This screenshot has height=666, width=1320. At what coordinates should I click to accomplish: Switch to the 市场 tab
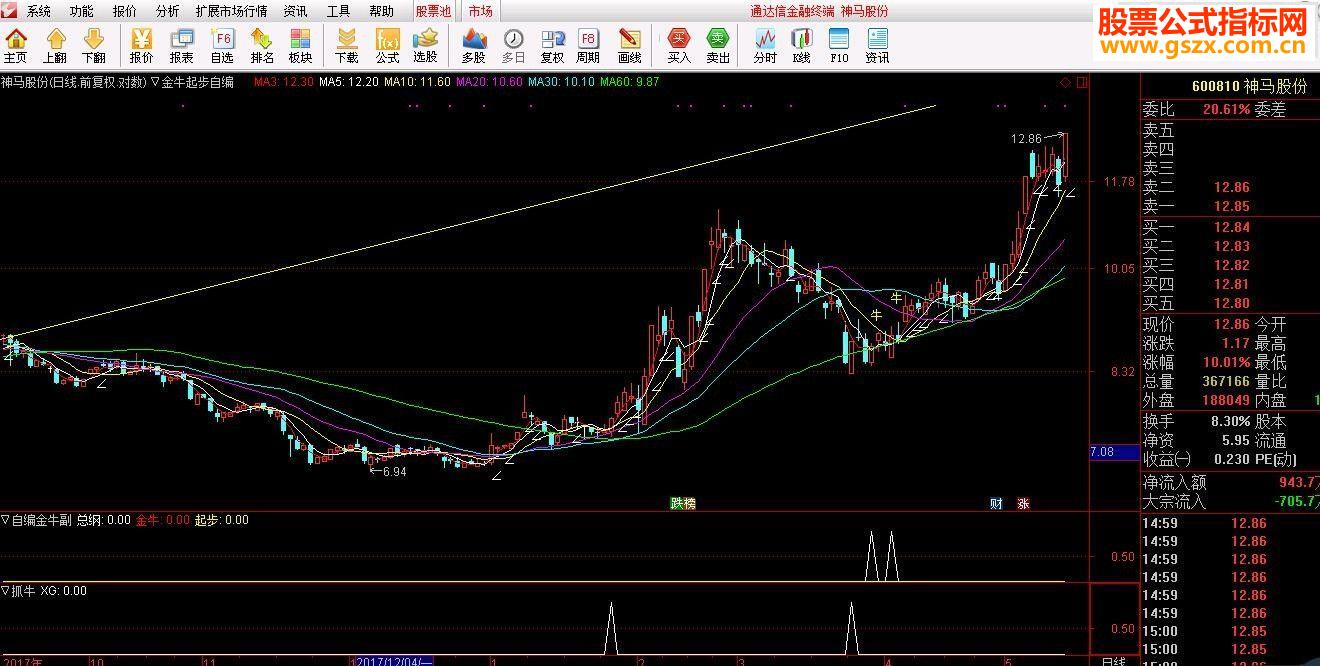(x=480, y=11)
